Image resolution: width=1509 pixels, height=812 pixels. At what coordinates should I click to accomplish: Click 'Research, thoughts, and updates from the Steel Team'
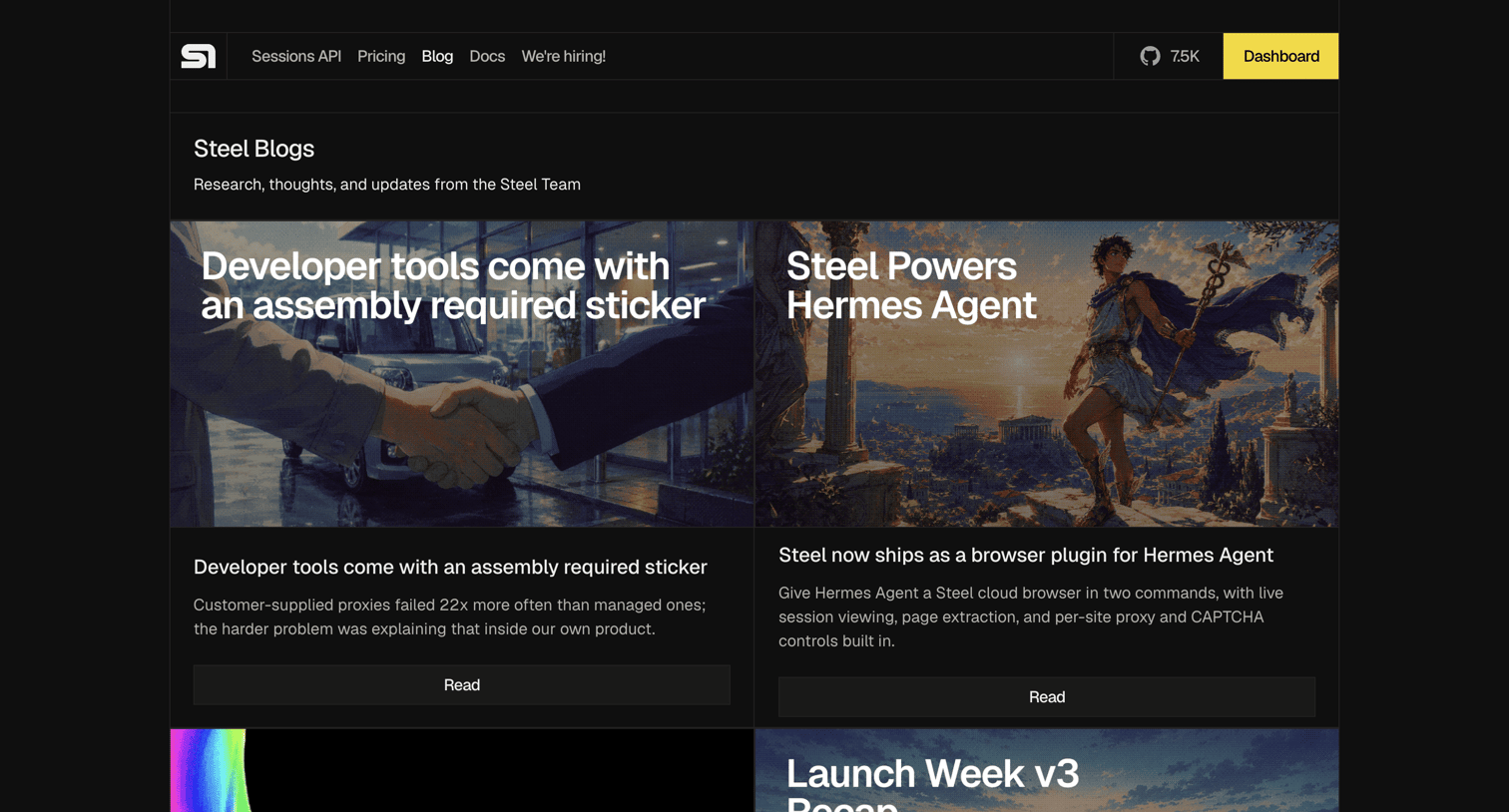(x=387, y=185)
